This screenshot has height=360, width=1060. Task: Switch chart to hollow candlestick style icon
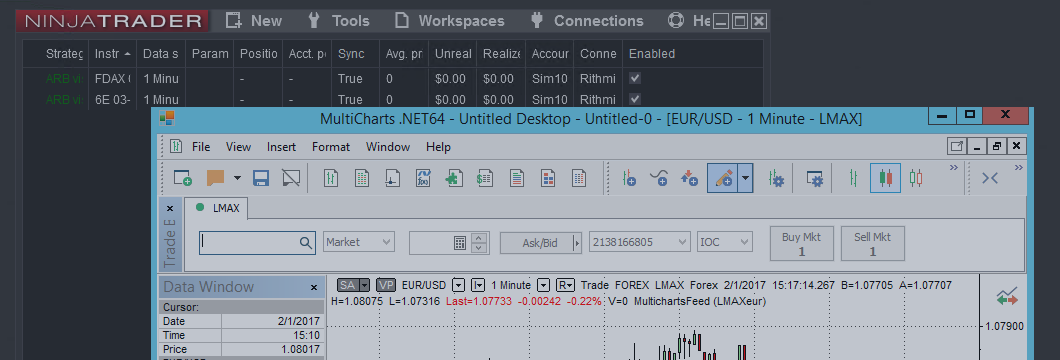[x=916, y=178]
